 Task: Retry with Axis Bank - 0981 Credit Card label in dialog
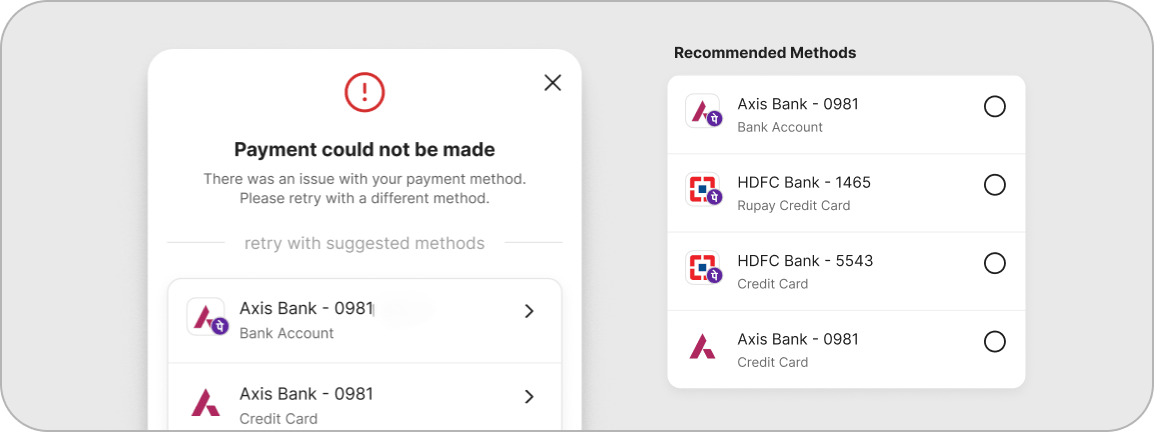[x=306, y=394]
